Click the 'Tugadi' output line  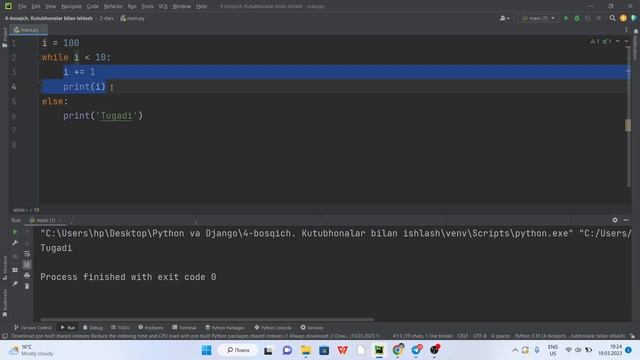tap(56, 248)
